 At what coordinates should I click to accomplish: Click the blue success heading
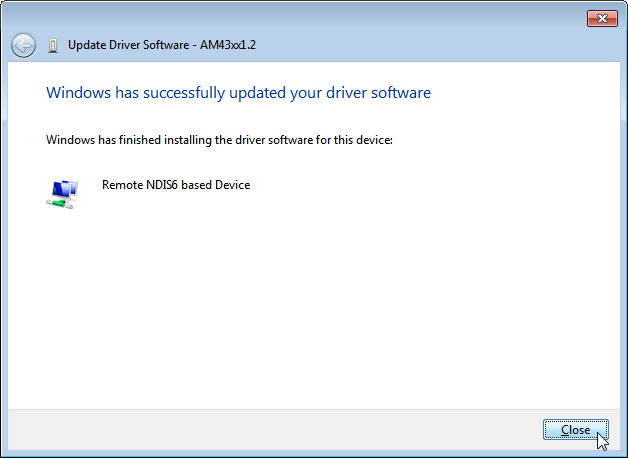click(238, 93)
